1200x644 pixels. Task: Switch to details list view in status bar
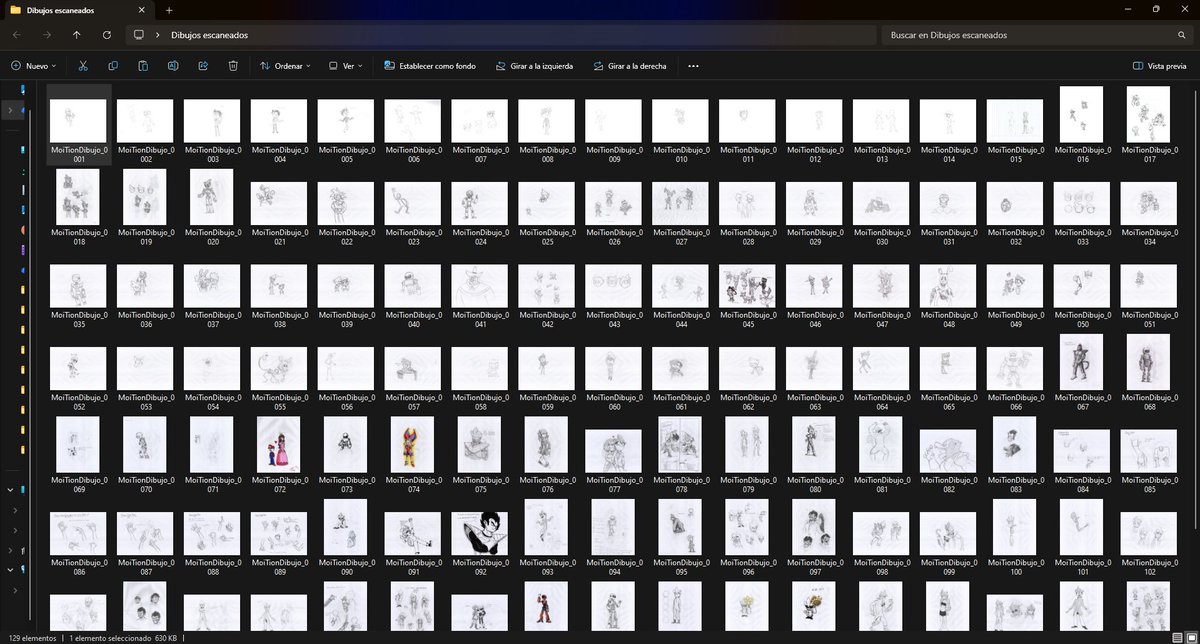(x=1176, y=637)
